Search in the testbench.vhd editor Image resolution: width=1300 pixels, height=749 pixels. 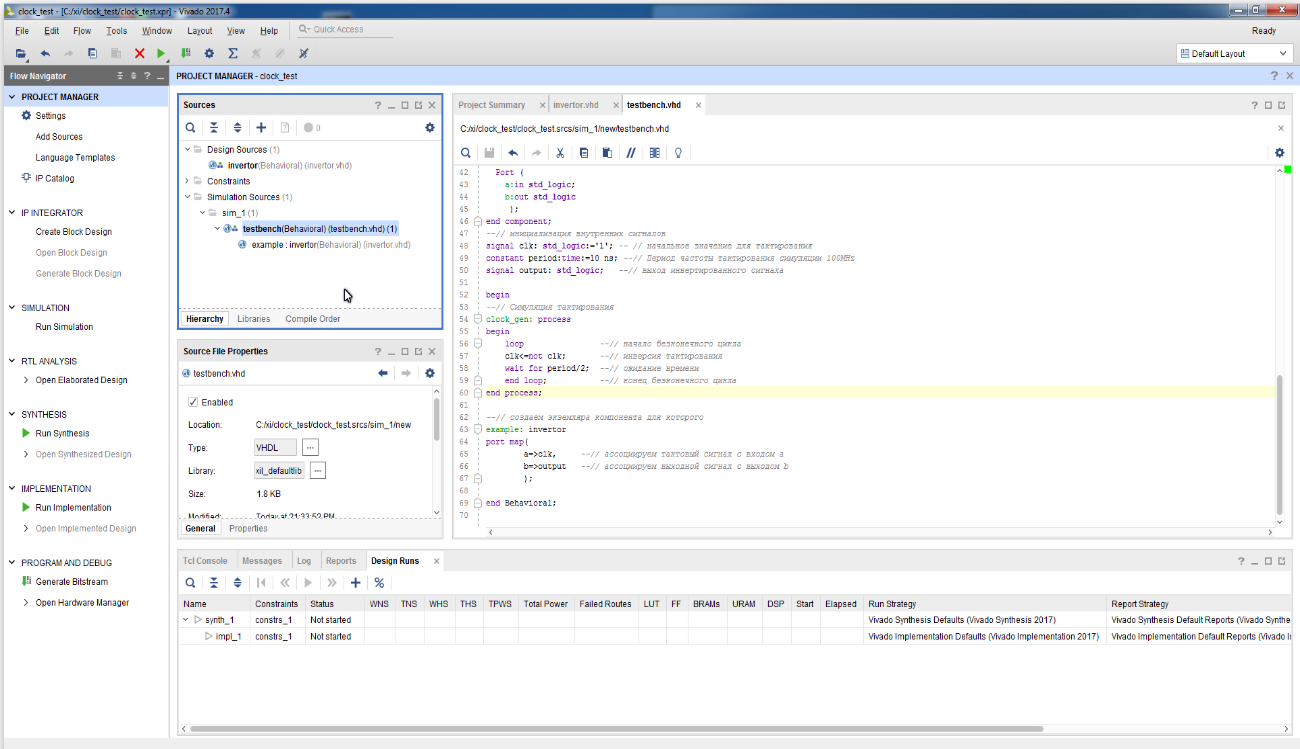(465, 153)
